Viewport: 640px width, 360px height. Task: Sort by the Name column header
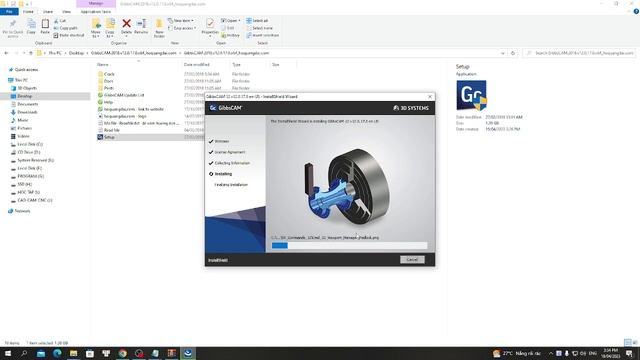point(103,64)
